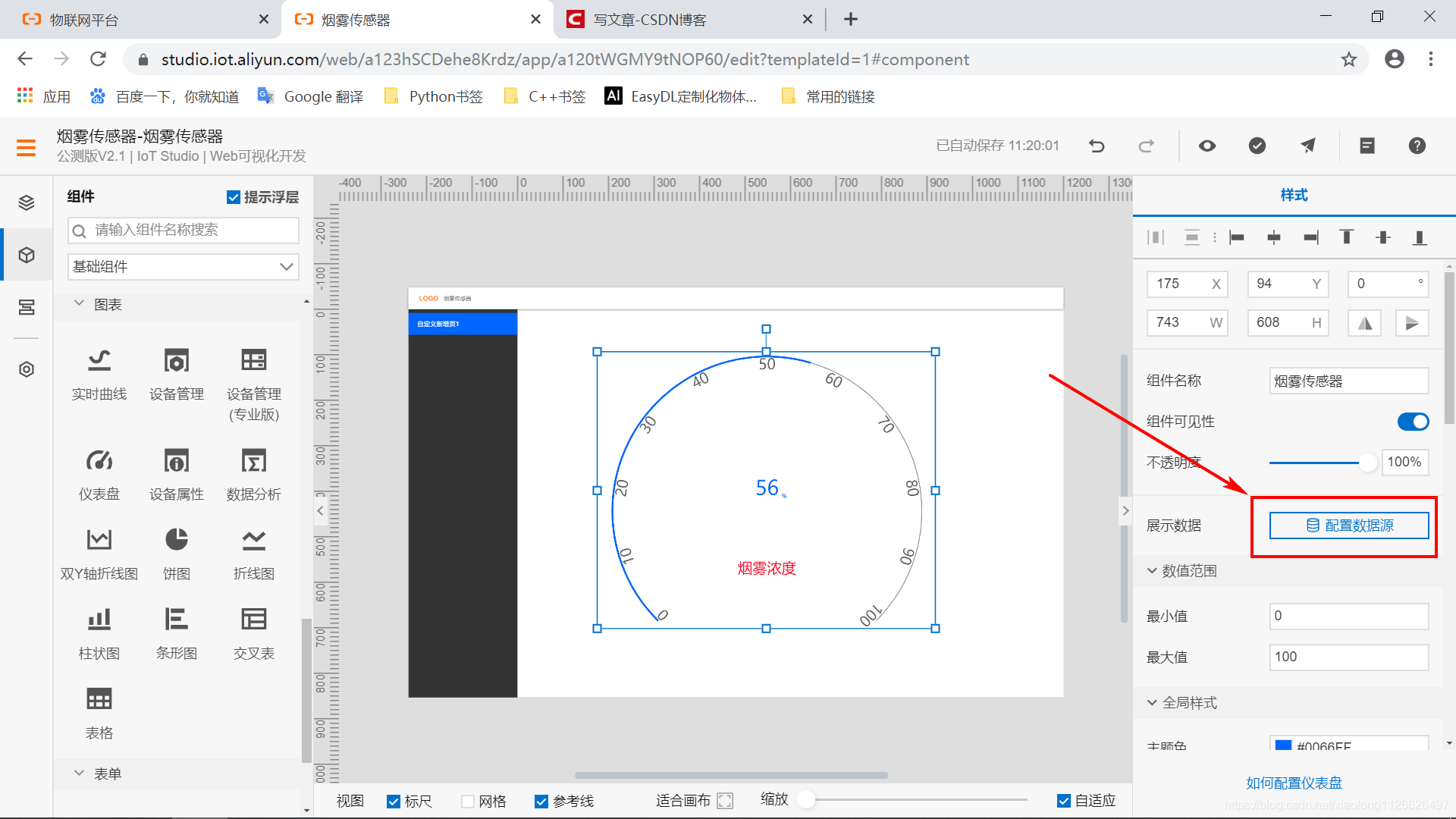Open the layers stack sidebar icon
Screen dimensions: 1456x819
[27, 202]
